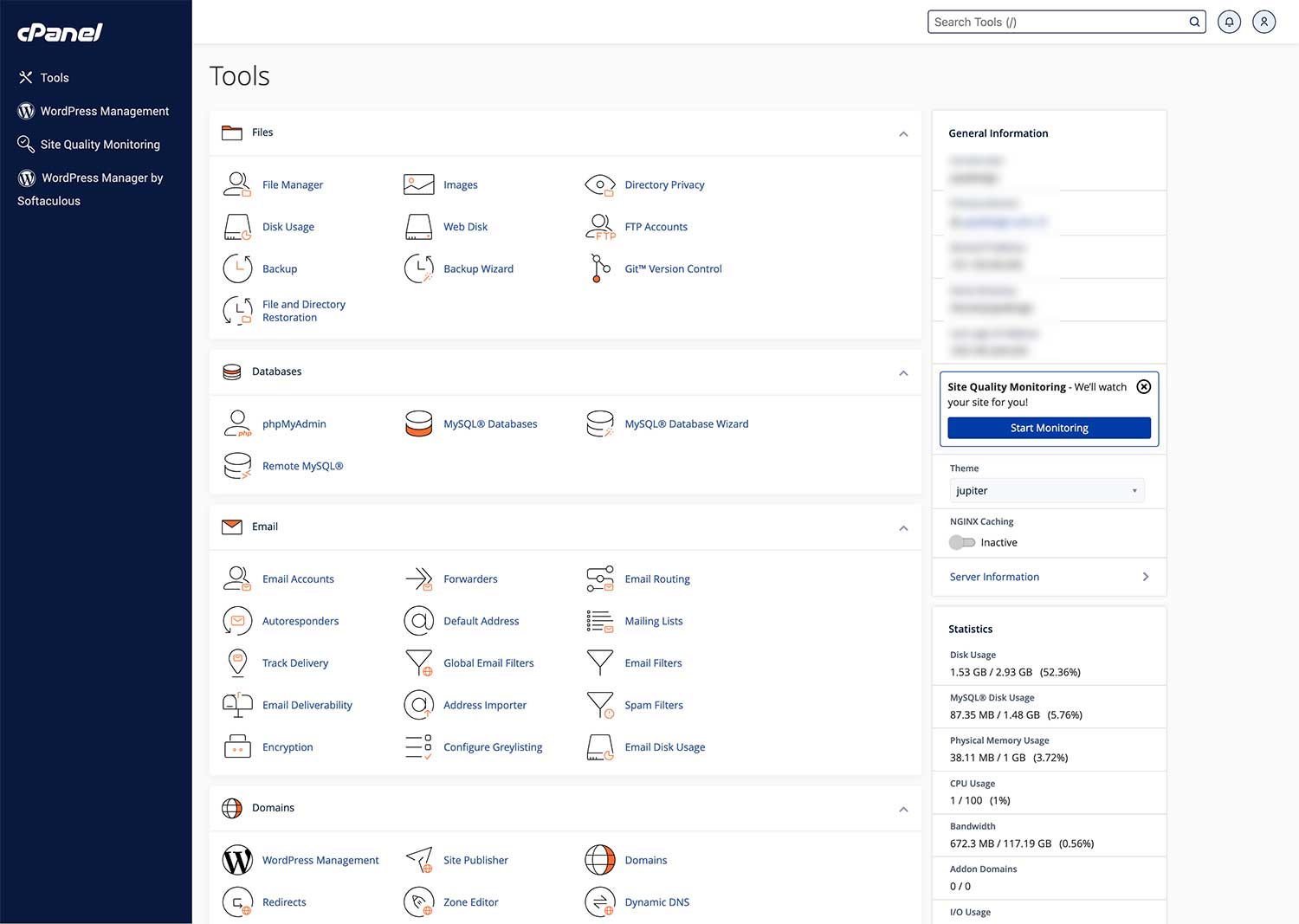Collapse the Databases section
1299x924 pixels.
(903, 372)
